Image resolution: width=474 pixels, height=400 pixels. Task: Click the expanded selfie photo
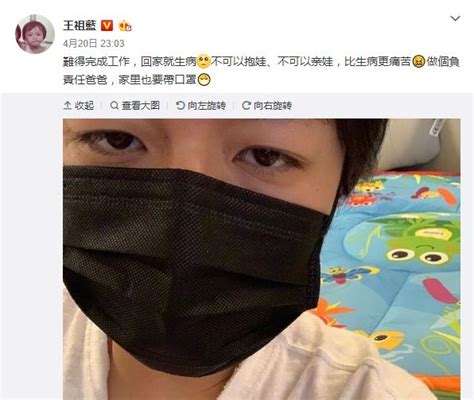[x=262, y=259]
